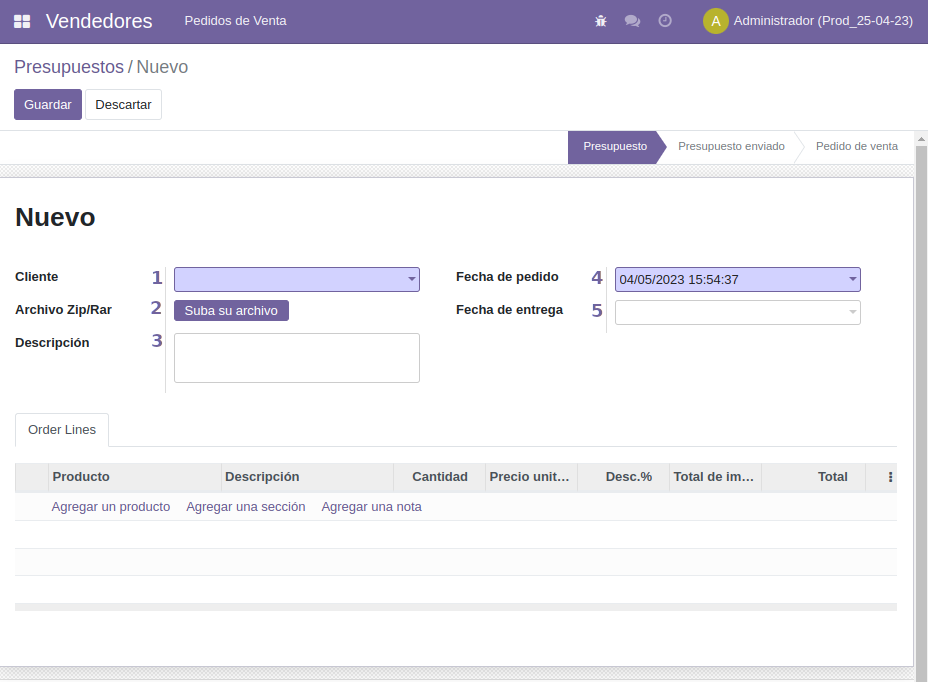The height and width of the screenshot is (682, 928).
Task: Go back via Presupuestos breadcrumb
Action: (69, 67)
